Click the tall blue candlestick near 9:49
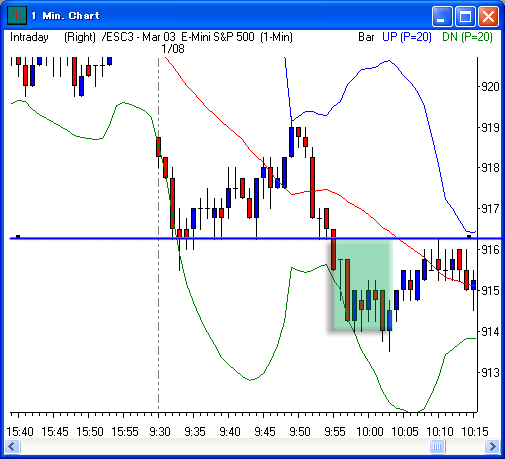Screen dimensions: 505x459 (291, 142)
